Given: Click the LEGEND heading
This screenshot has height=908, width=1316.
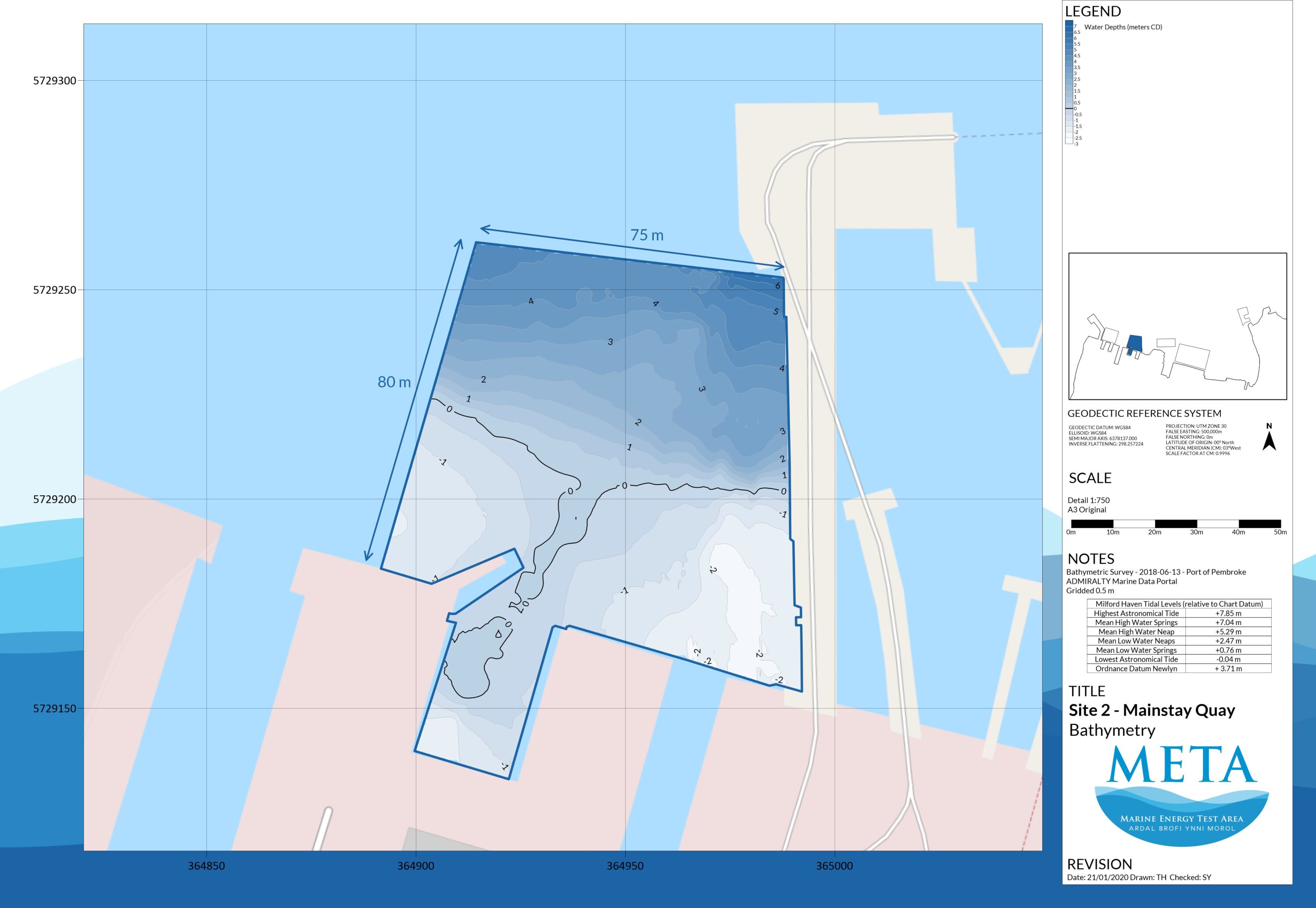Looking at the screenshot, I should [1092, 11].
